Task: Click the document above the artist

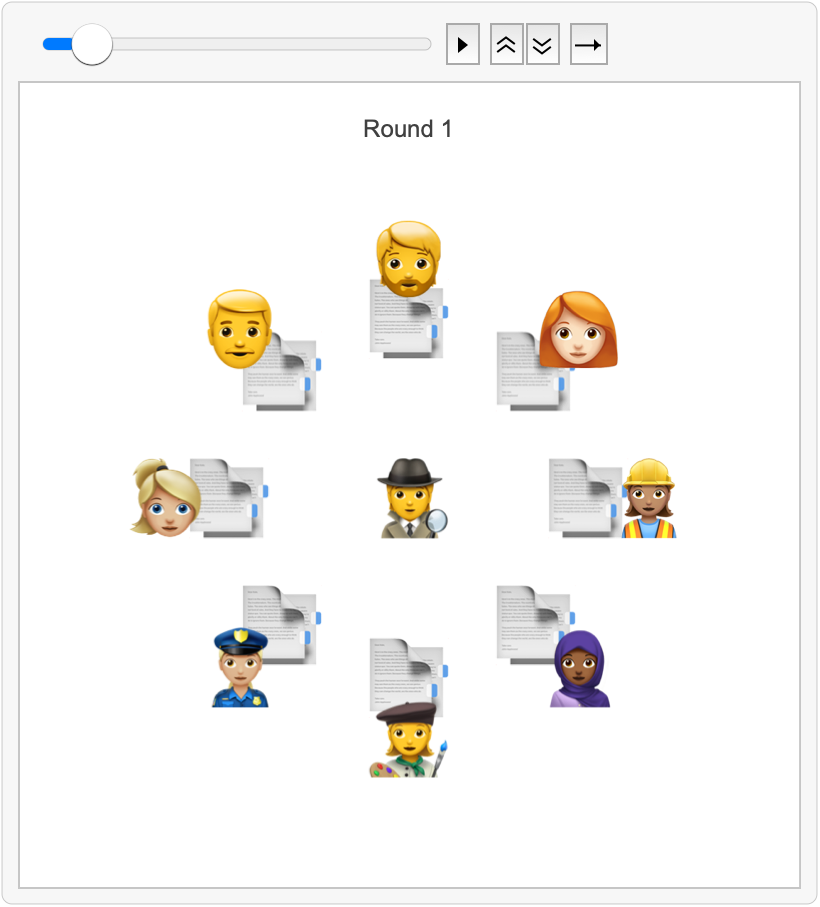Action: [408, 674]
